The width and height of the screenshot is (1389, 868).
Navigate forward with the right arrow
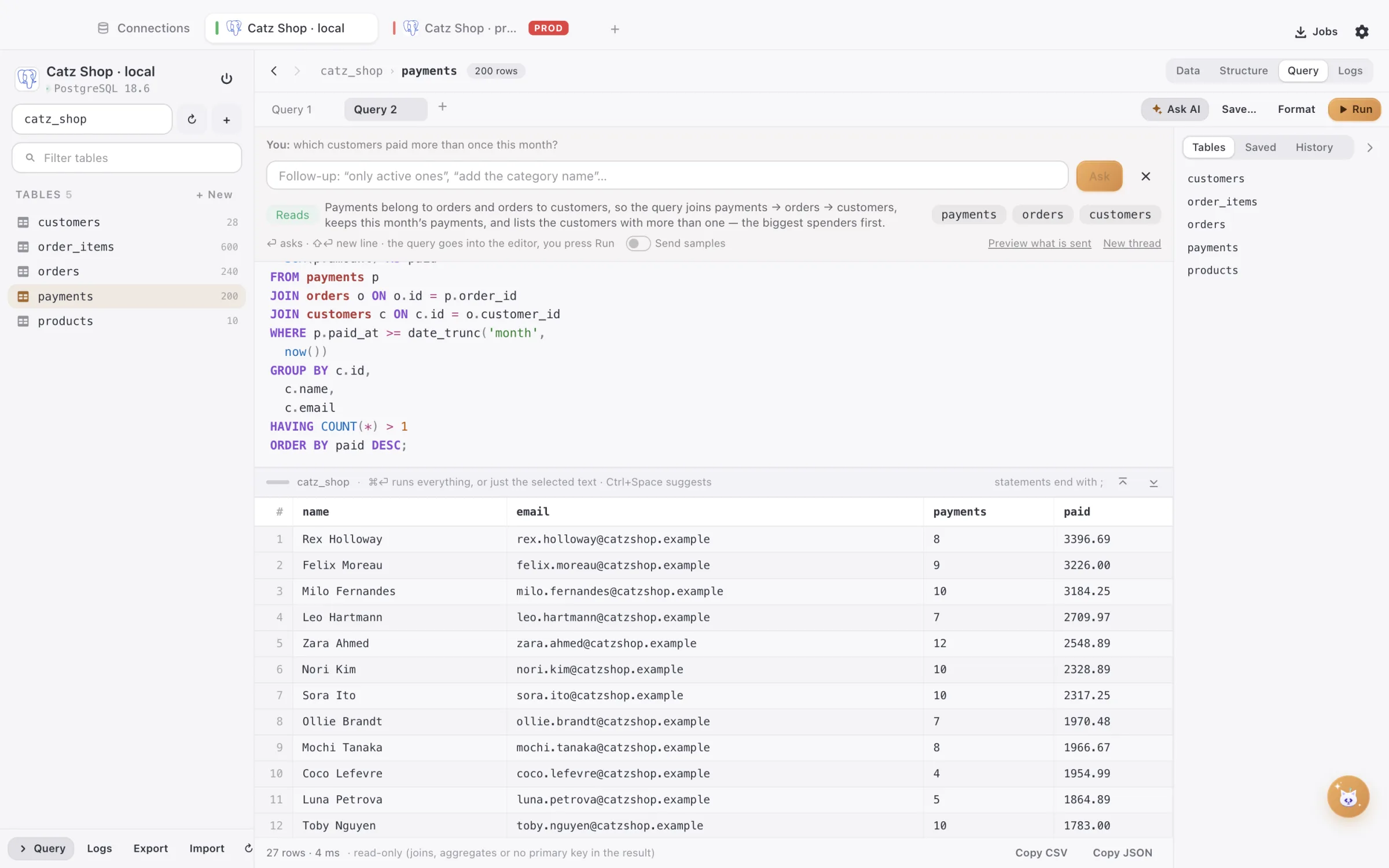pyautogui.click(x=297, y=71)
